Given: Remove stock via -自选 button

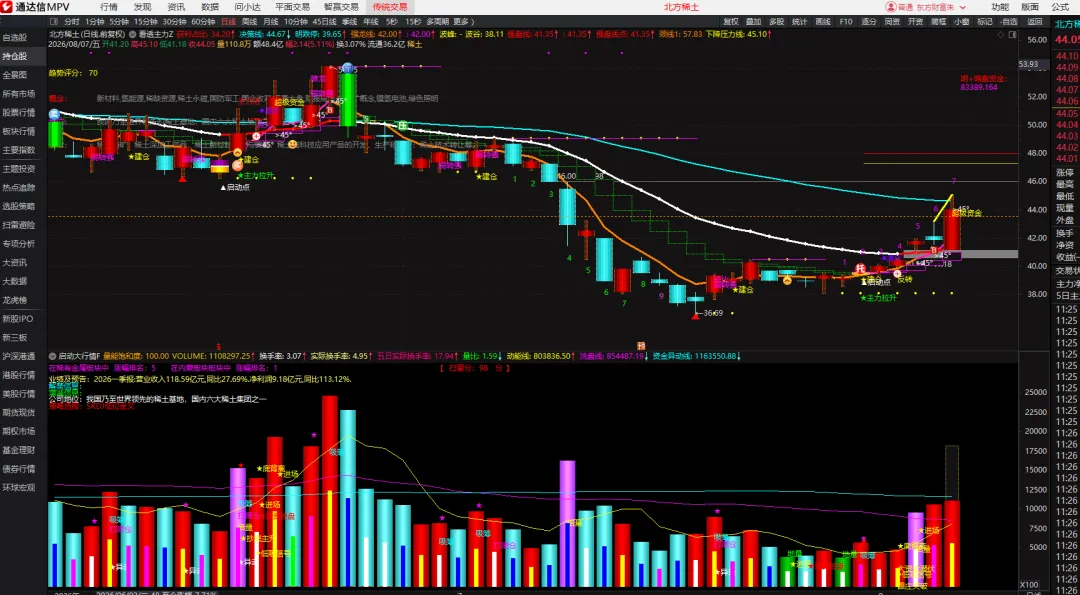Looking at the screenshot, I should coord(1008,21).
